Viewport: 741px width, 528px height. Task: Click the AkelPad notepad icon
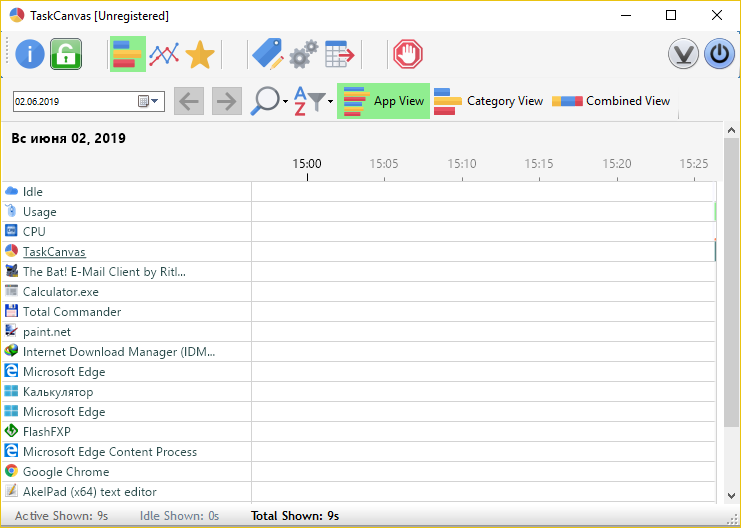tap(11, 491)
